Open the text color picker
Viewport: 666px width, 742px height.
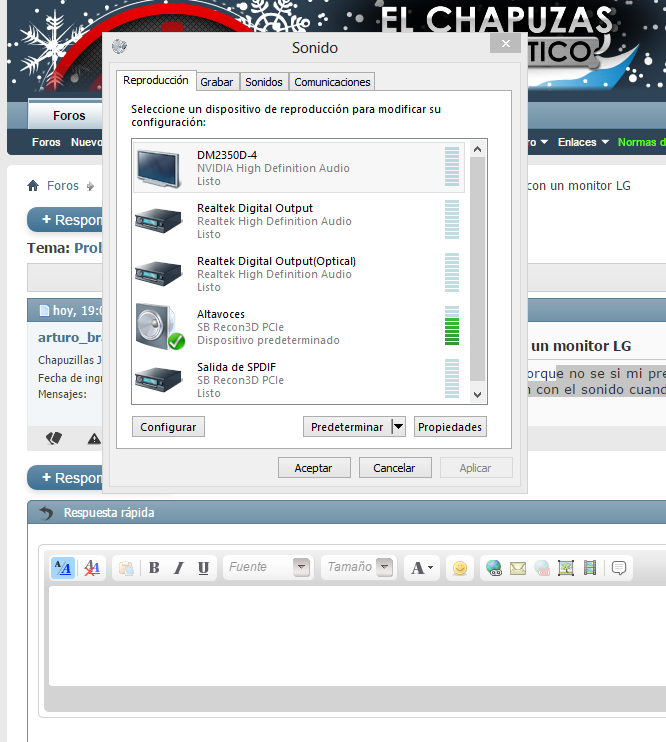tap(422, 567)
